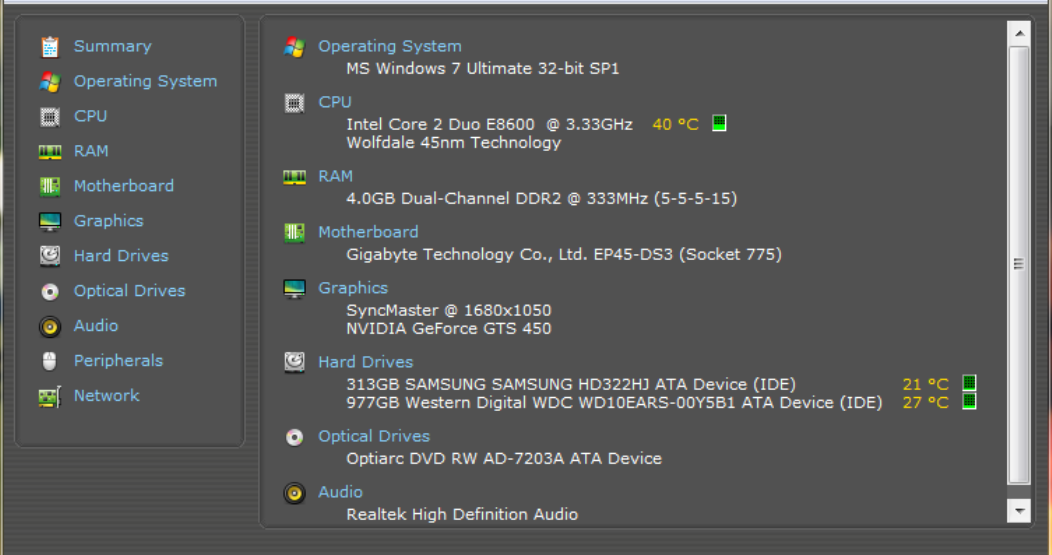Click the Summary clipboard icon in sidebar
1052x555 pixels.
click(x=50, y=47)
